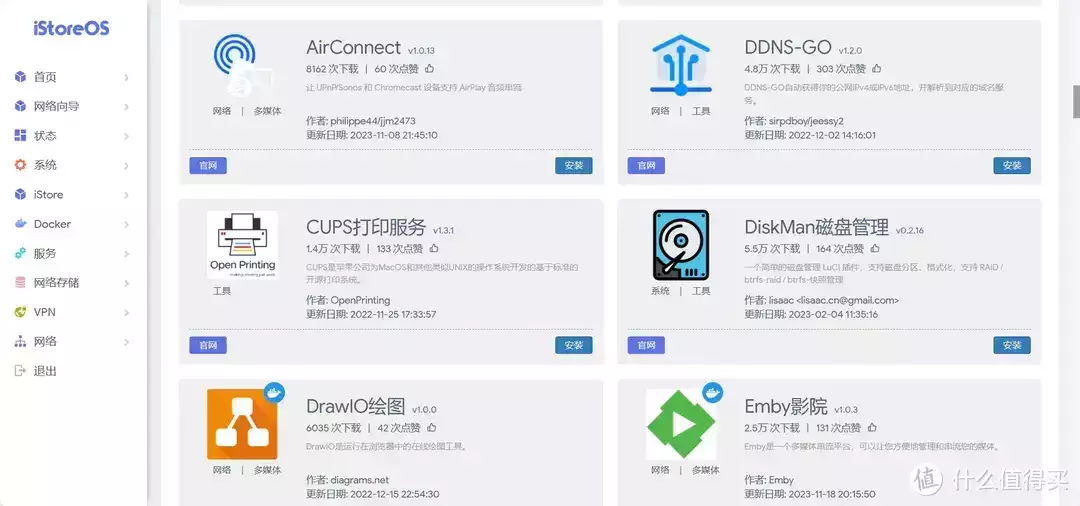Install the DDNS-GO plugin
Screen dimensions: 1080x506
pos(1012,165)
